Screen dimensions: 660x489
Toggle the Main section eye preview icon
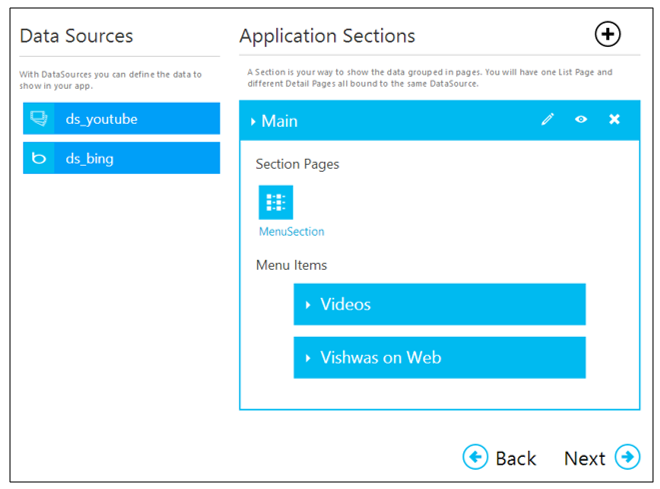coord(581,120)
